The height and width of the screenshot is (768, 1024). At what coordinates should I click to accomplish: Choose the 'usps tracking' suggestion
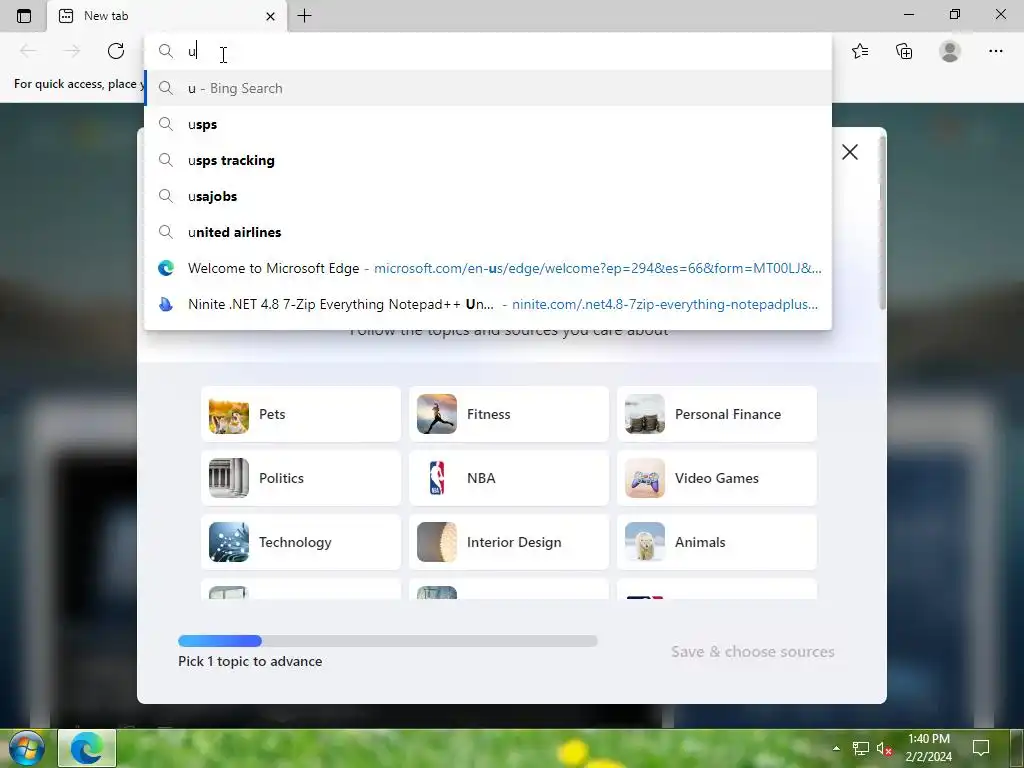click(488, 160)
